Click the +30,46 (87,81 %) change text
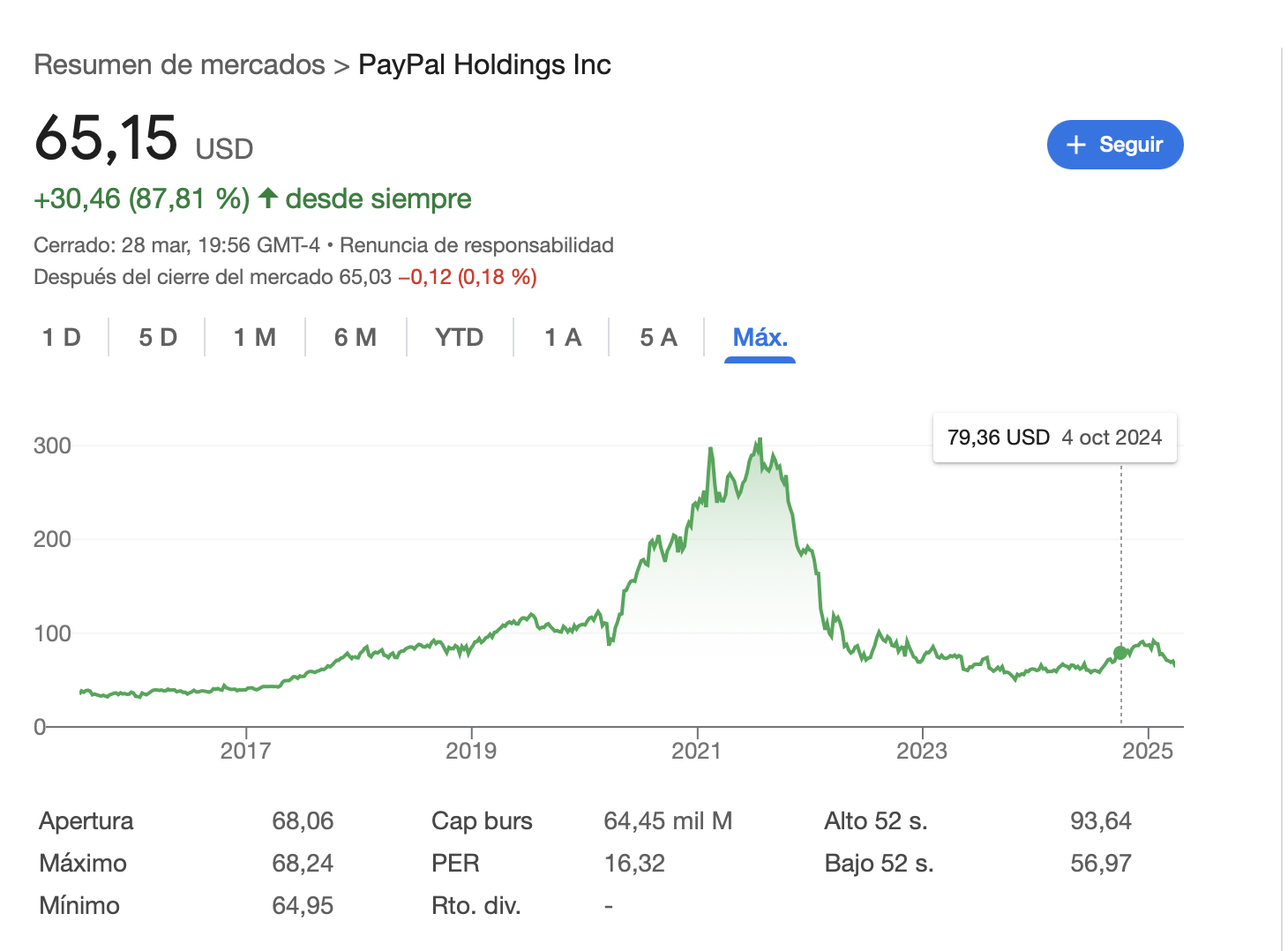1288x951 pixels. coord(141,198)
